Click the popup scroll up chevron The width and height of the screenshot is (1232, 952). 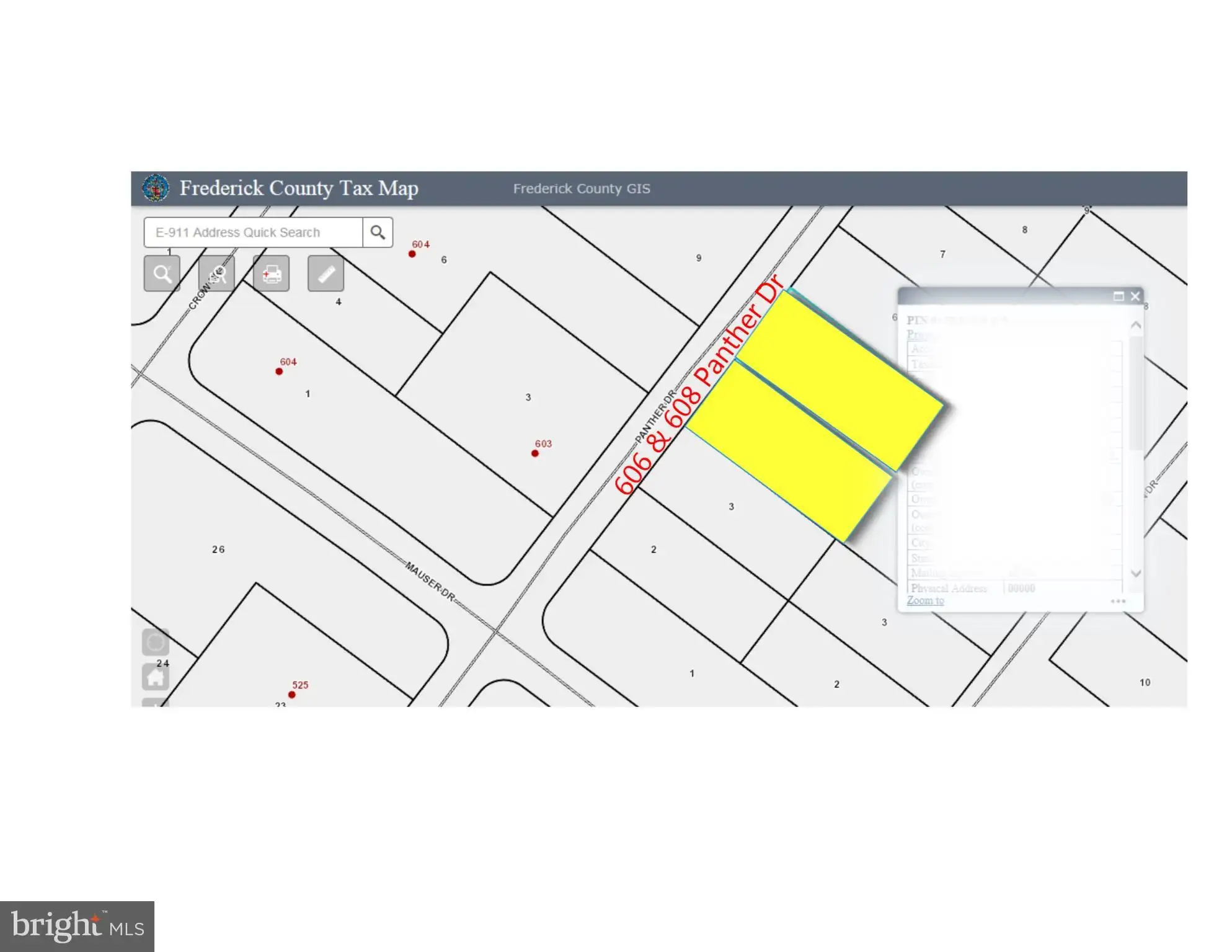point(1136,325)
